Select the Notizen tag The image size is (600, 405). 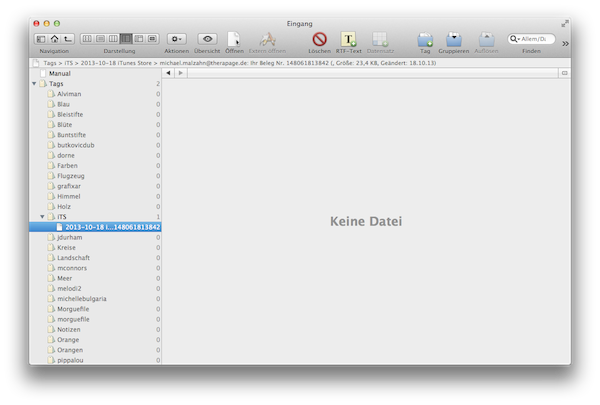pos(95,330)
